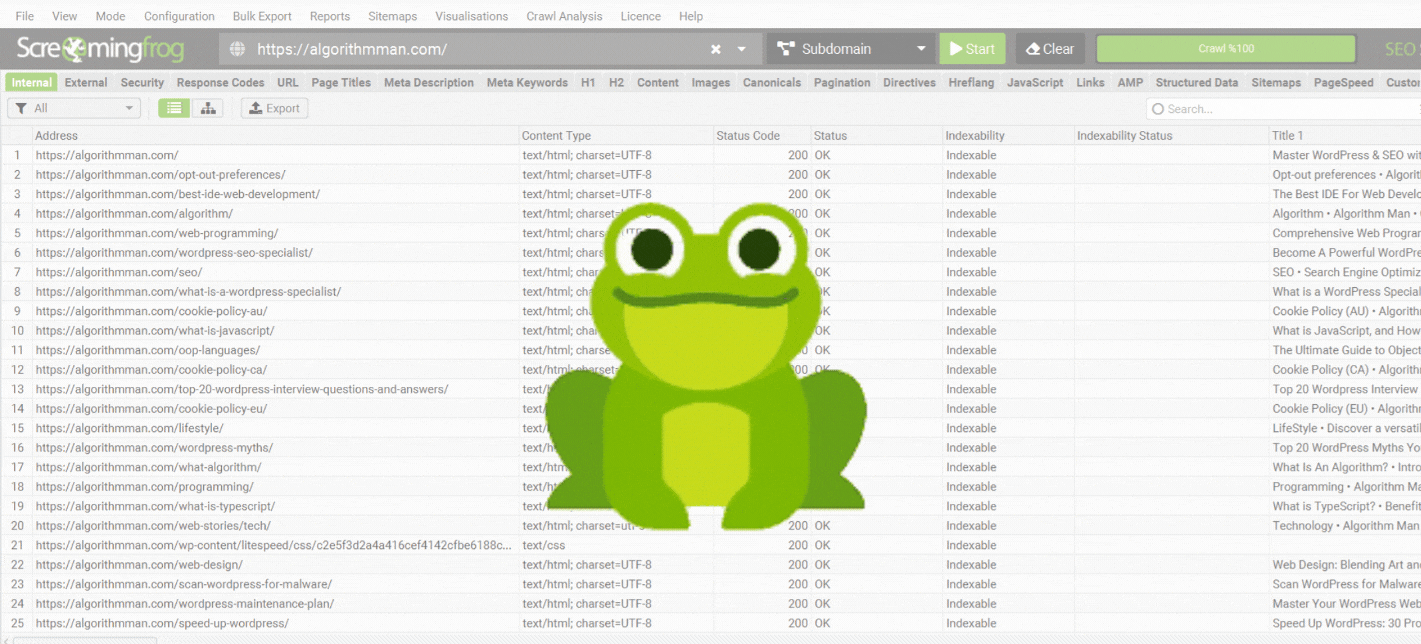1421x644 pixels.
Task: Export the internal URL list
Action: (x=275, y=108)
